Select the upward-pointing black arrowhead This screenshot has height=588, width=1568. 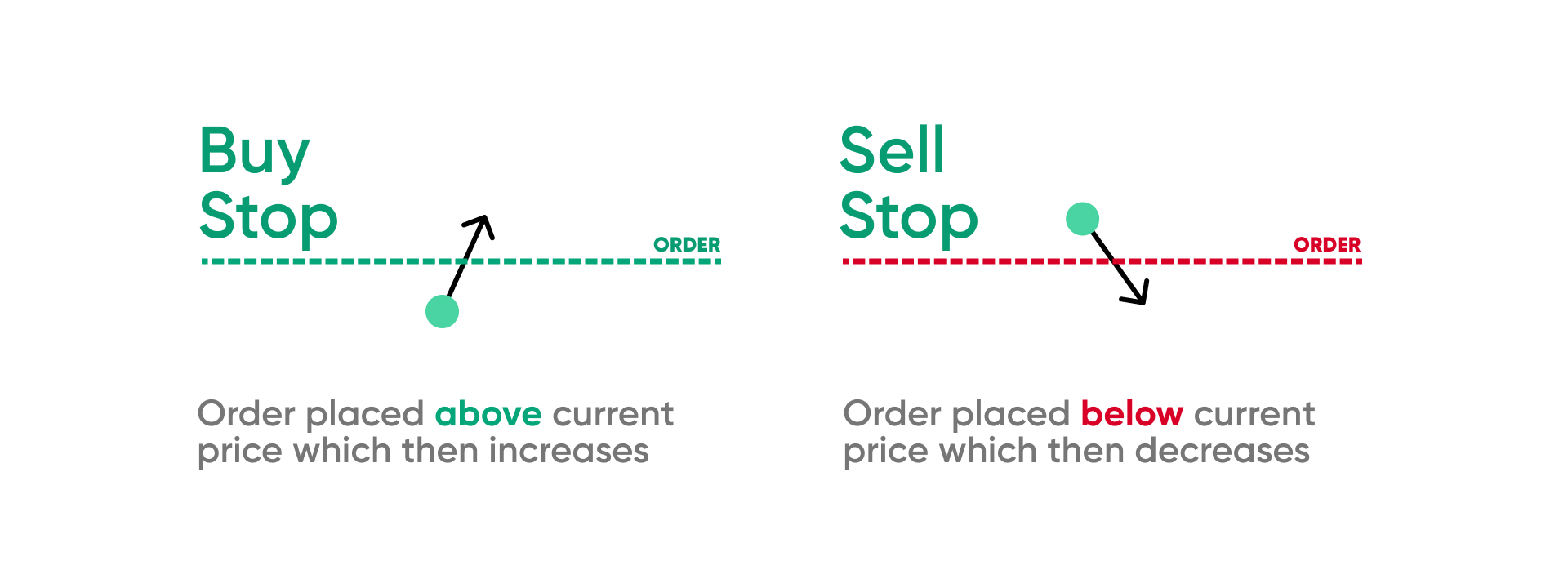[x=482, y=225]
